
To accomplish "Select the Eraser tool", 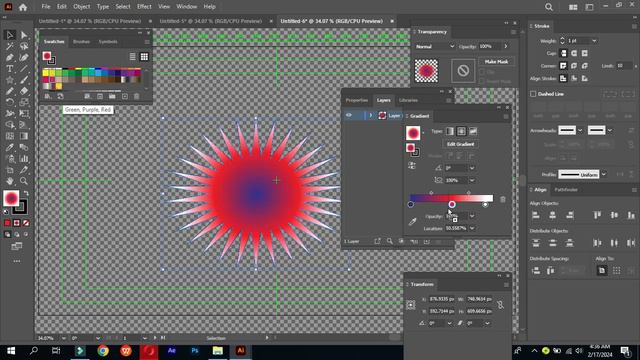I will click(24, 91).
